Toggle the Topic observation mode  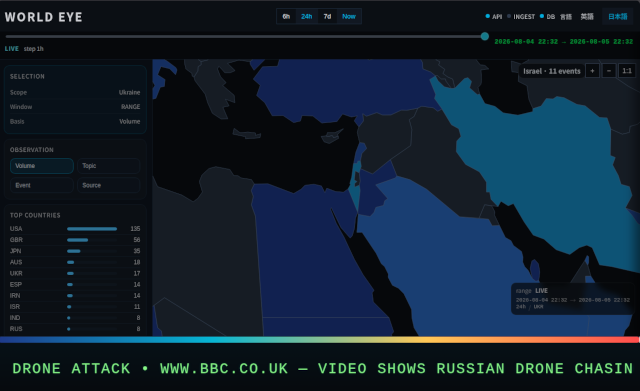(x=109, y=166)
